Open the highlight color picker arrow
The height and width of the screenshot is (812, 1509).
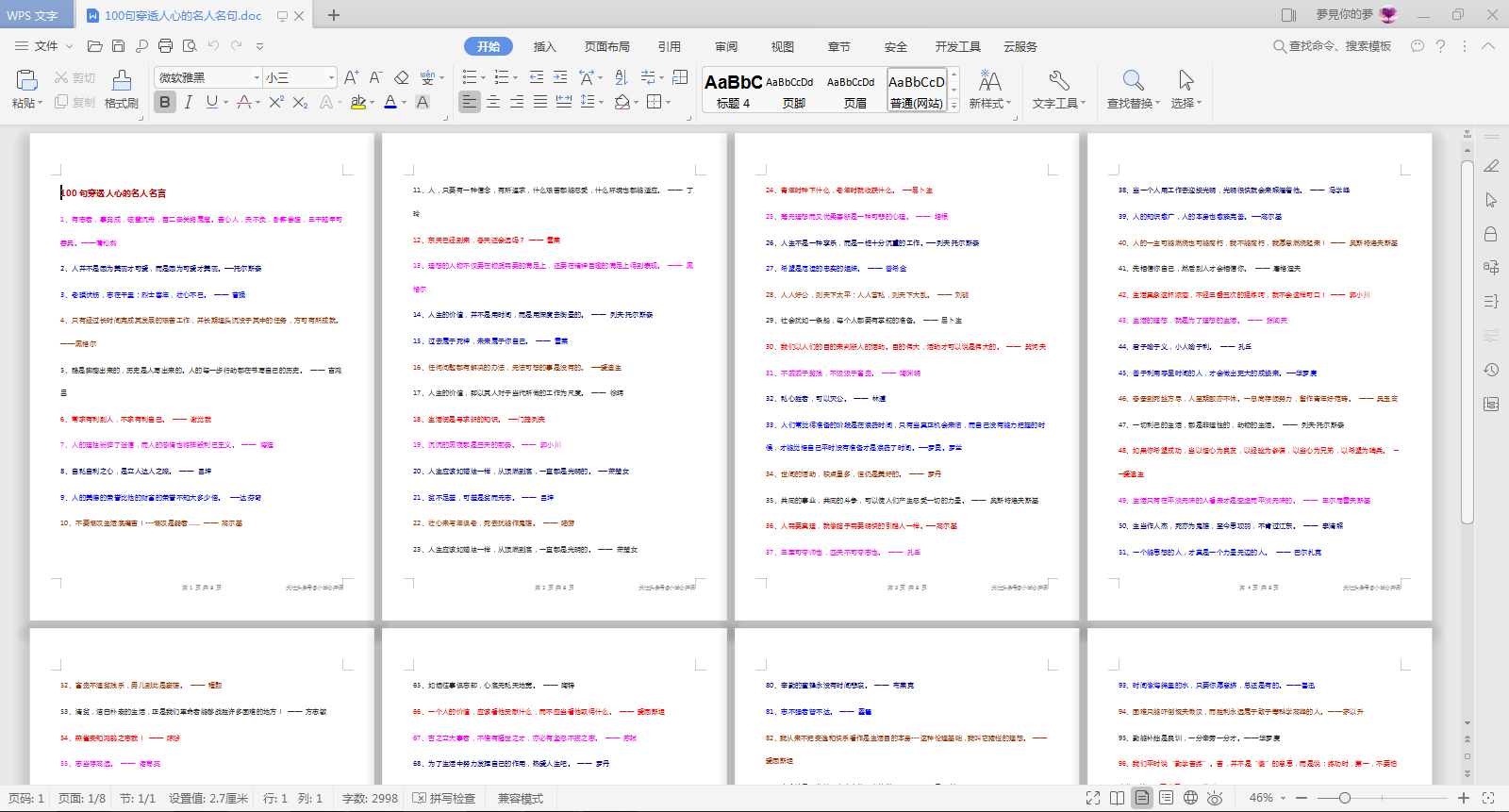(372, 103)
